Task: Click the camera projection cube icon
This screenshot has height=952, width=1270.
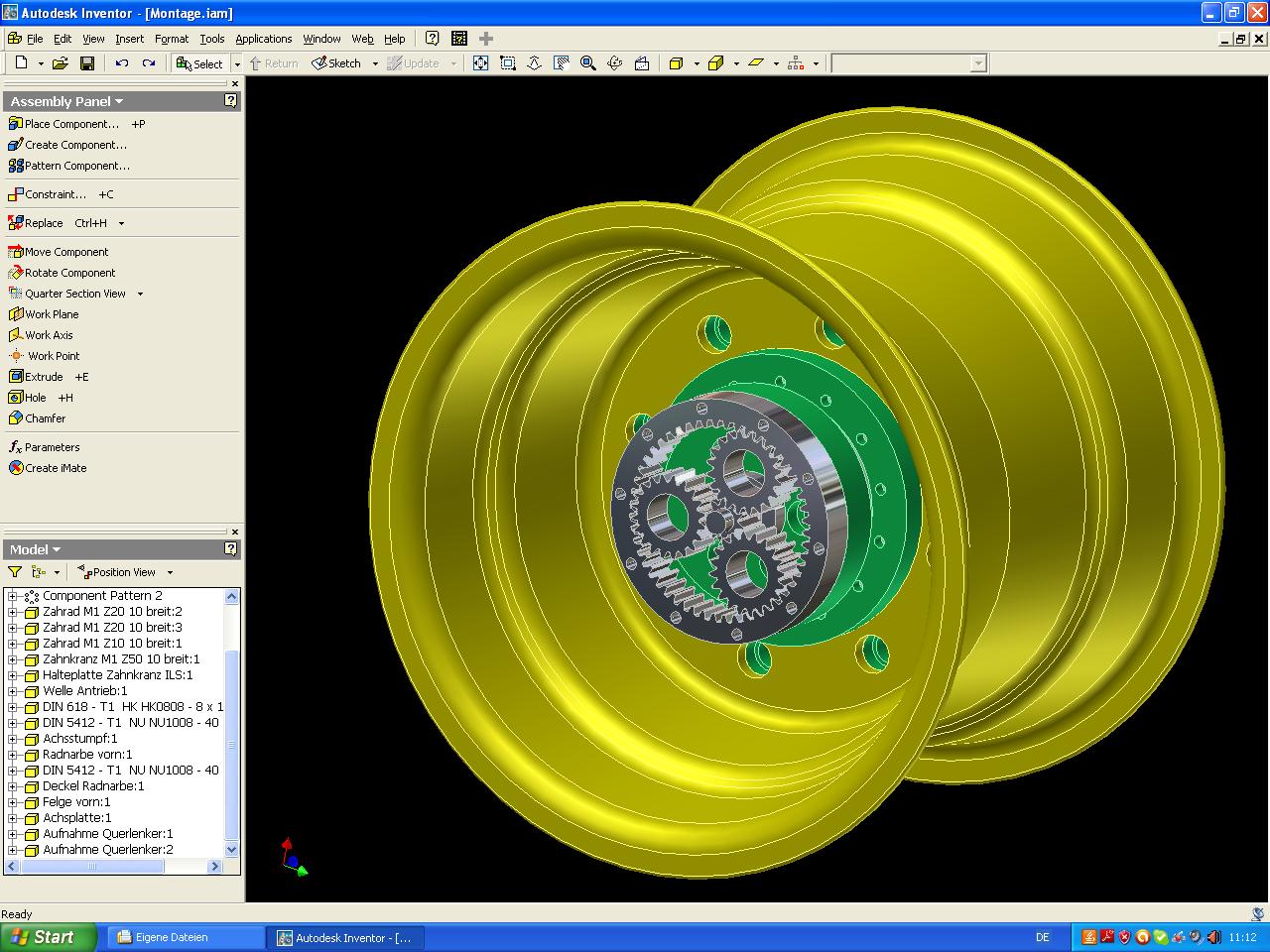Action: tap(716, 63)
